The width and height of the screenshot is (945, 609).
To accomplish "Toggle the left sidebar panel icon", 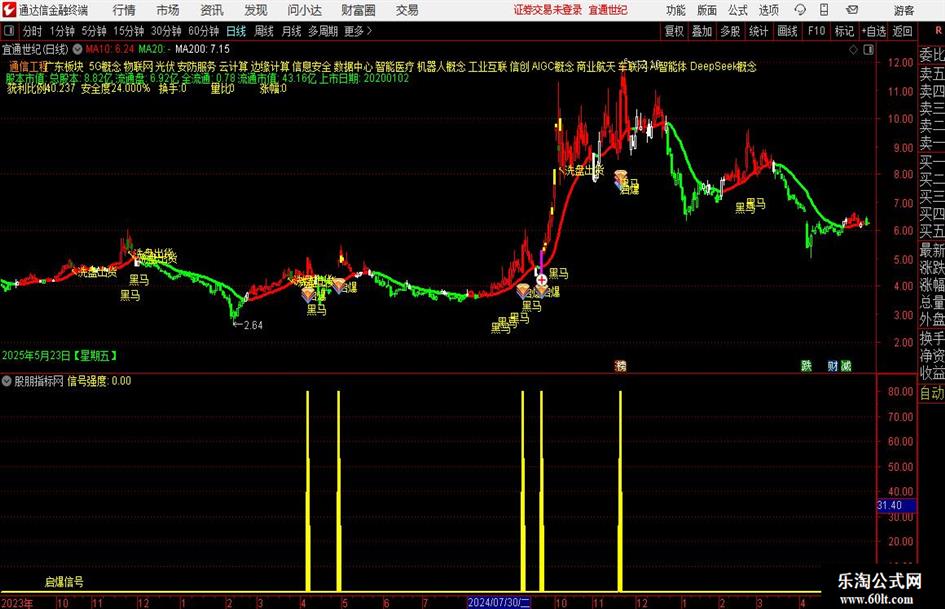I will click(9, 31).
